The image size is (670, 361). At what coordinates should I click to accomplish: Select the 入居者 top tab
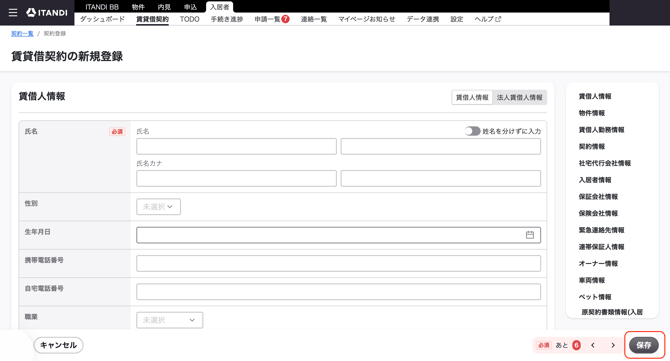tap(219, 7)
